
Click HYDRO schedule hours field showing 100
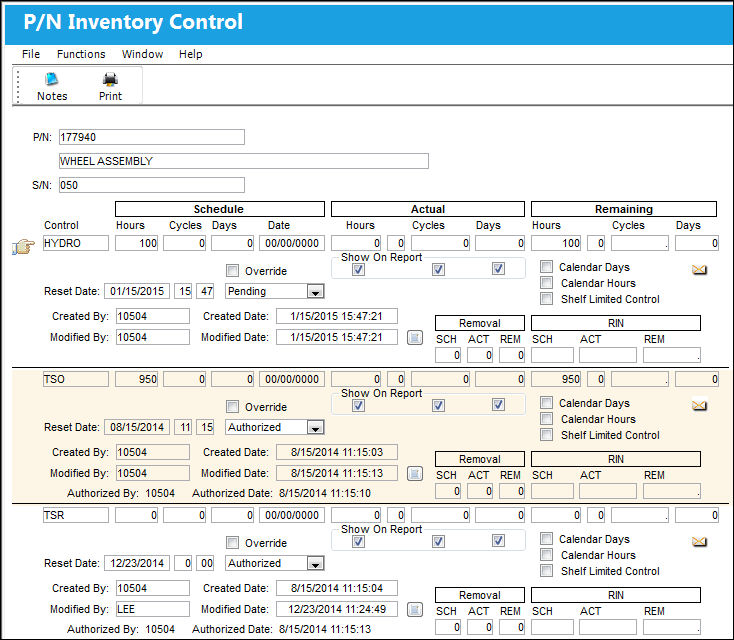[x=137, y=243]
